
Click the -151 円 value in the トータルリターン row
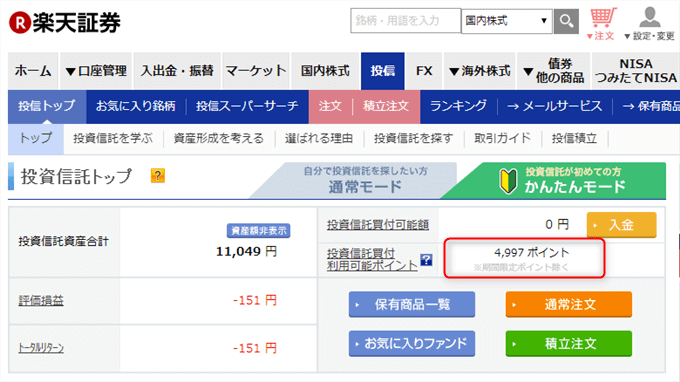tap(255, 348)
